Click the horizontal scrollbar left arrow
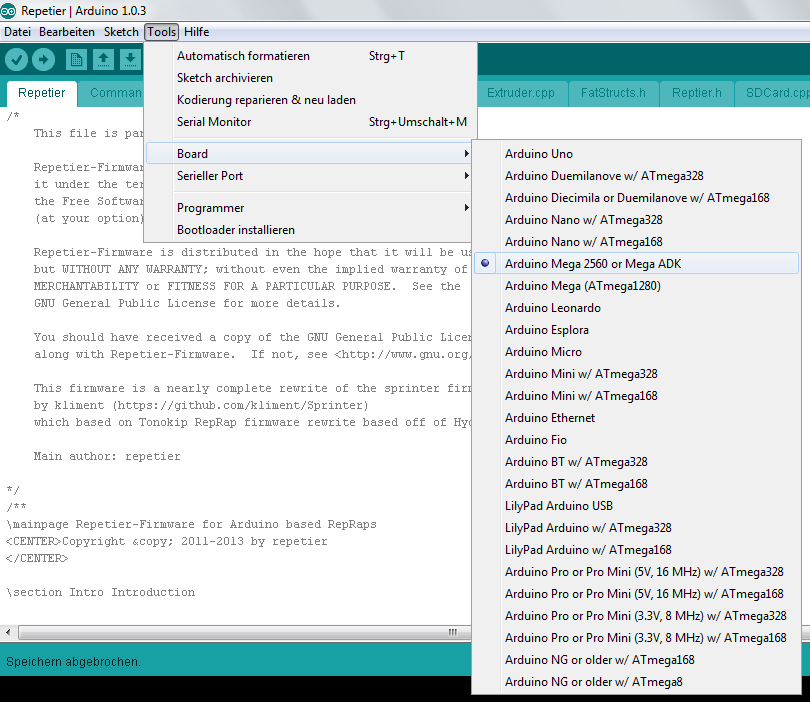Screen dimensions: 810x702 tap(10, 632)
